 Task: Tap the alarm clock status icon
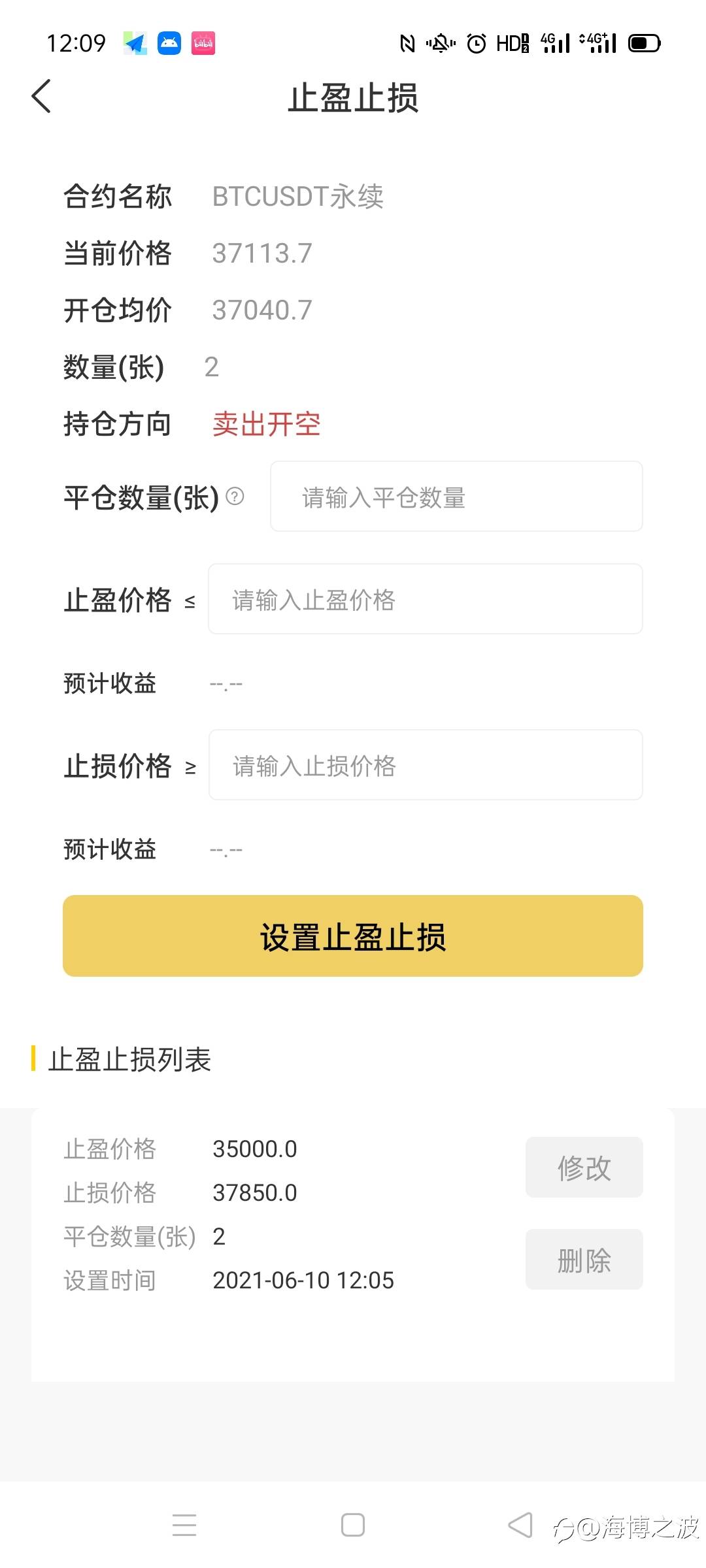tap(477, 44)
